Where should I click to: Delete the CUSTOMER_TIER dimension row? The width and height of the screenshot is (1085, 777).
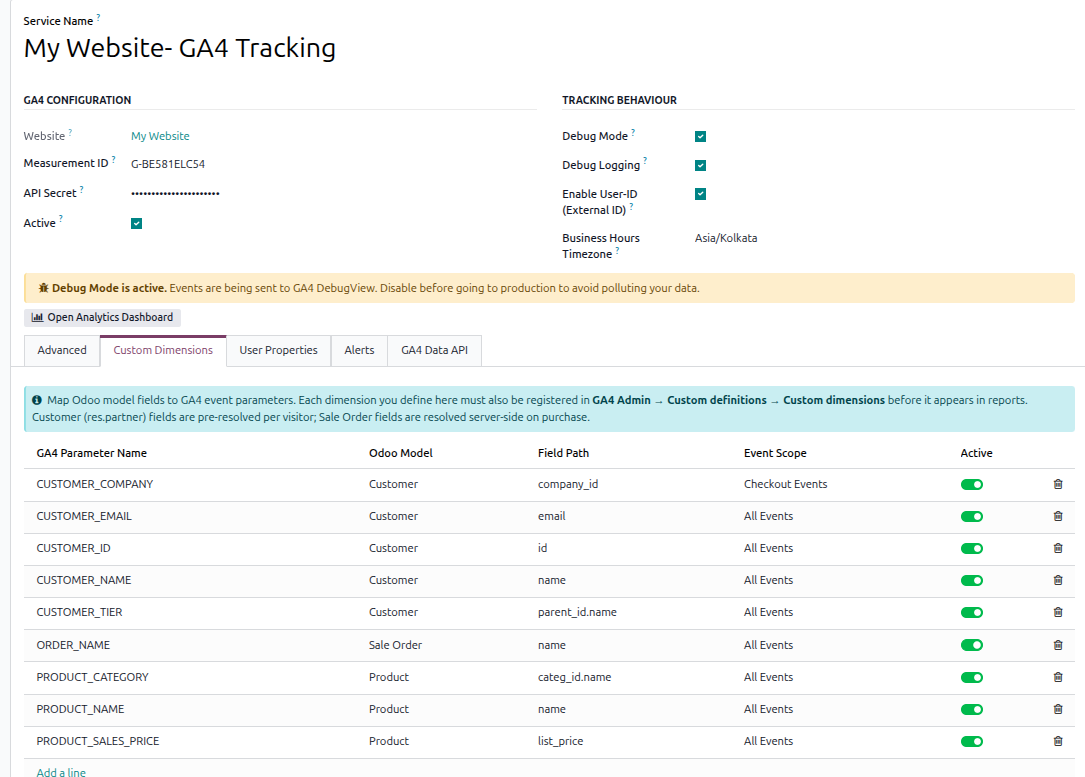1057,612
